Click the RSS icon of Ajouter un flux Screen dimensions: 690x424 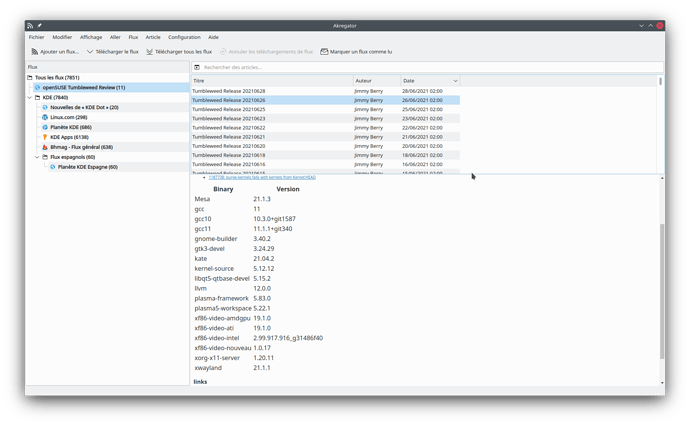pos(34,52)
